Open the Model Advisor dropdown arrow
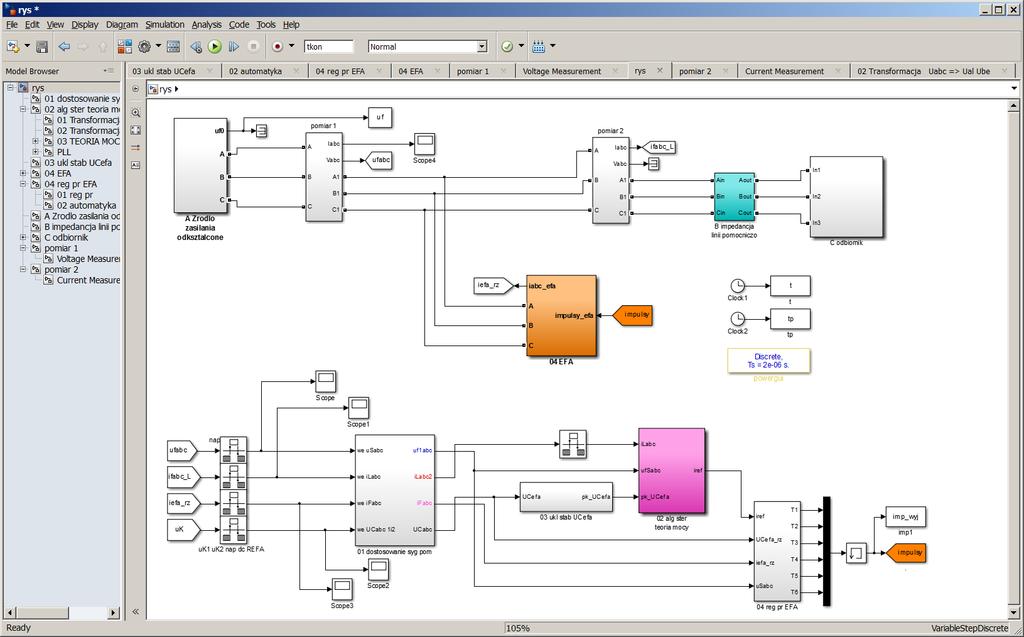The height and width of the screenshot is (637, 1024). click(x=521, y=46)
